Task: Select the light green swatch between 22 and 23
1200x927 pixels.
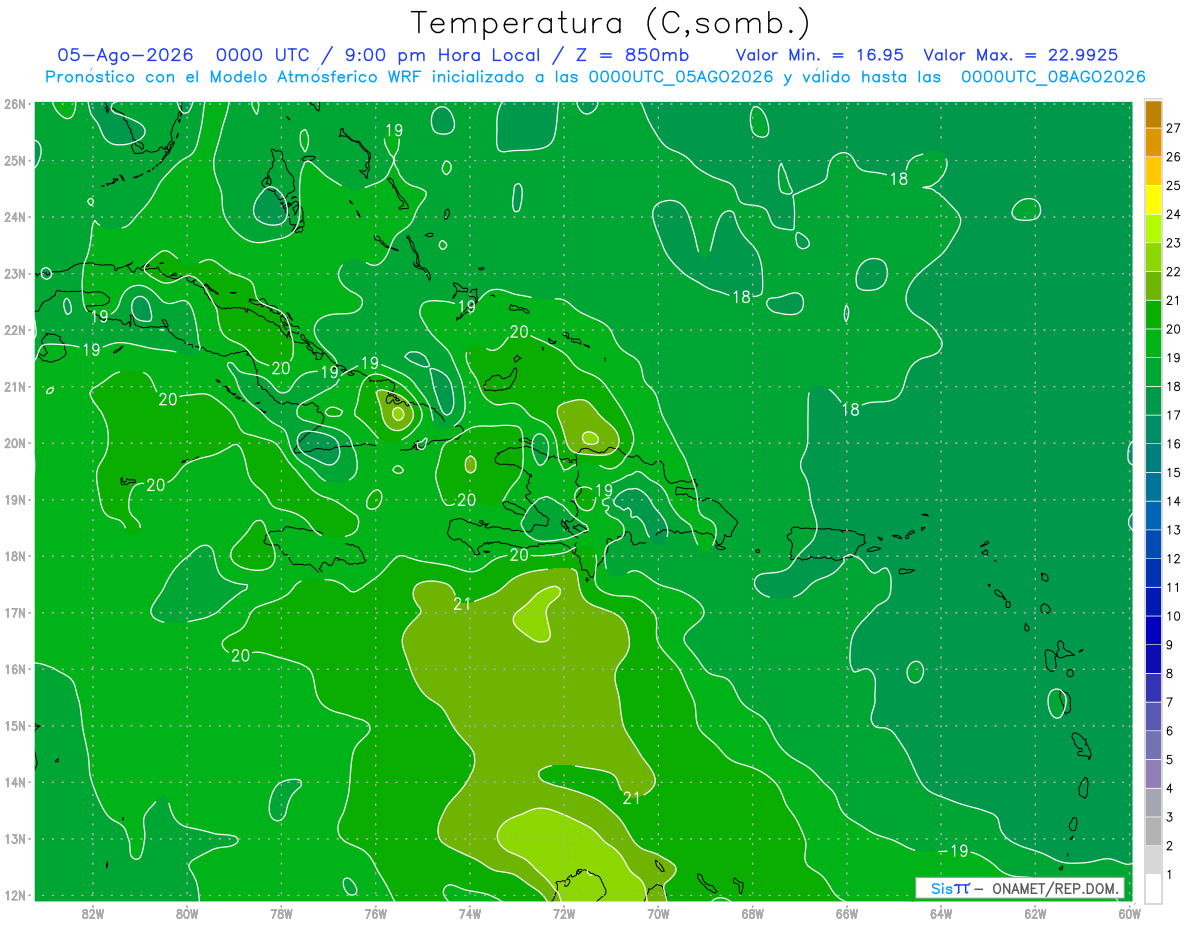Action: (x=1153, y=258)
